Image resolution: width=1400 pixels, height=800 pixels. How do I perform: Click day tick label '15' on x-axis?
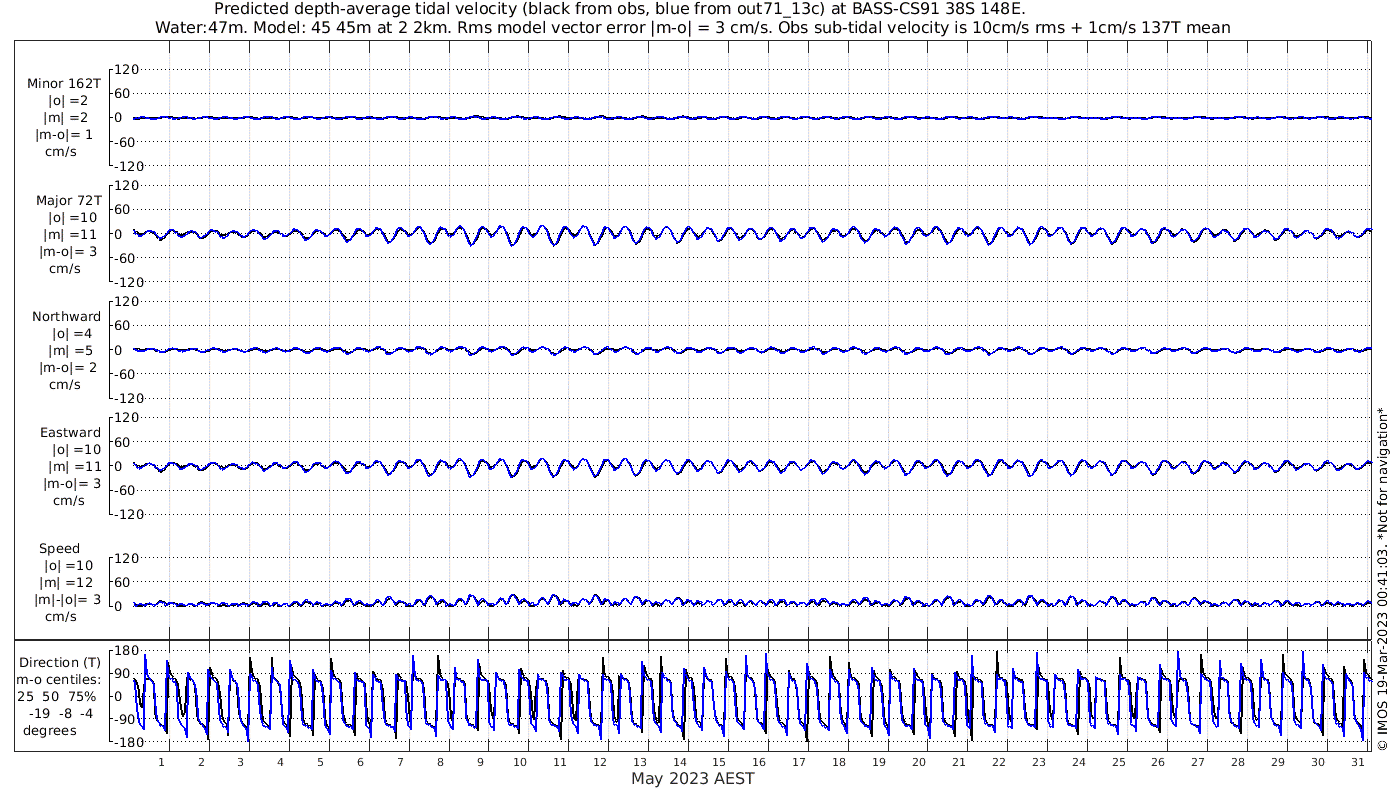point(719,761)
